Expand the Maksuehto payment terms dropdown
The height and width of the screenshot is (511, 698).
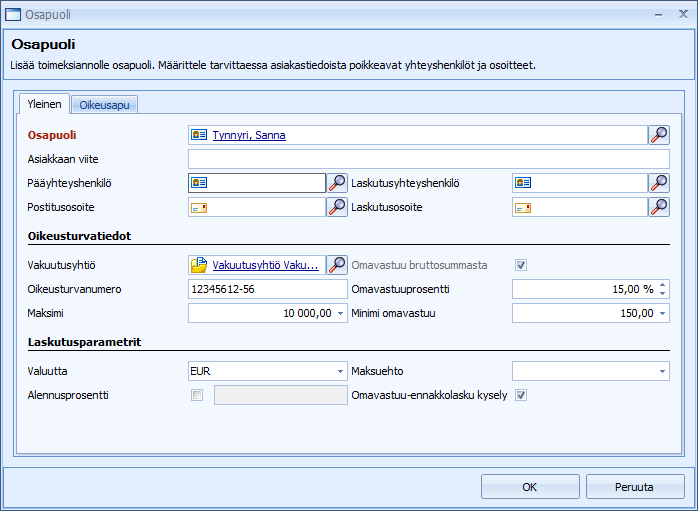[x=662, y=371]
